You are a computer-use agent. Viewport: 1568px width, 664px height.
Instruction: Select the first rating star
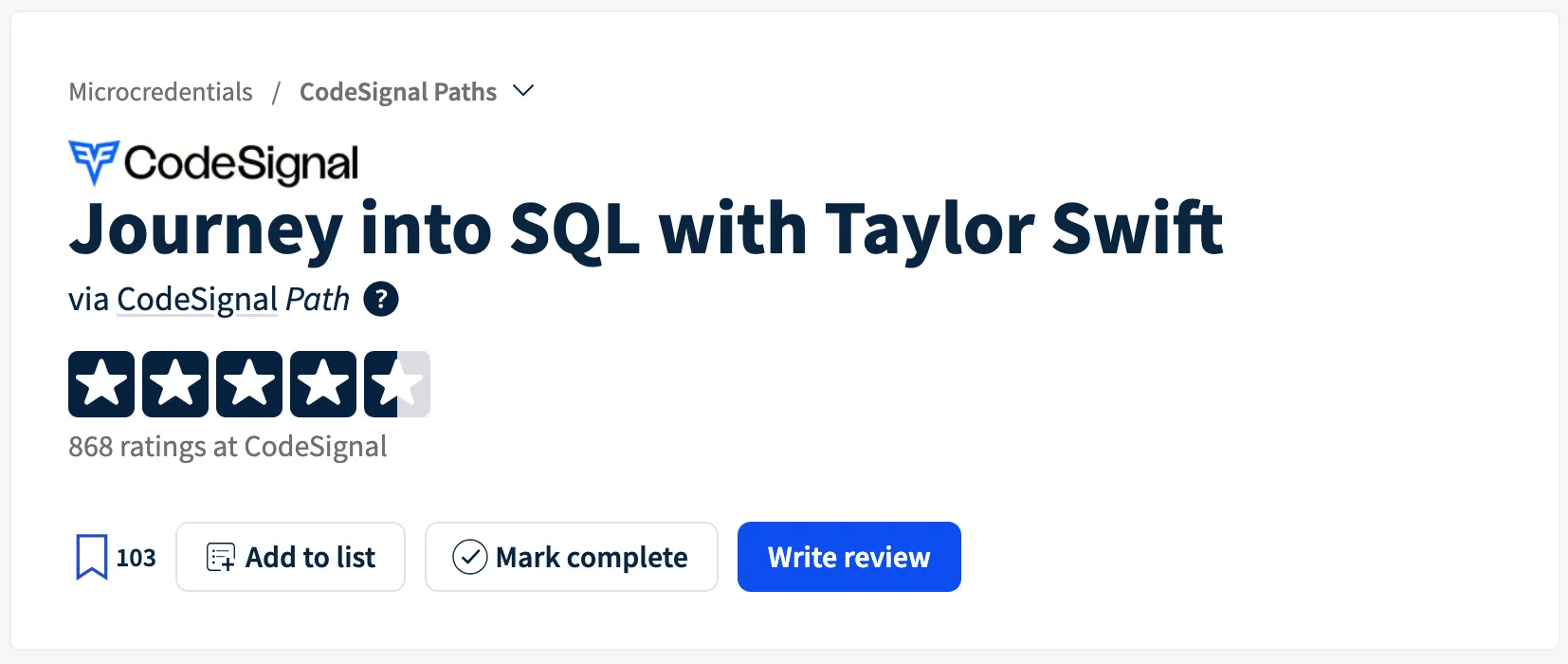101,383
